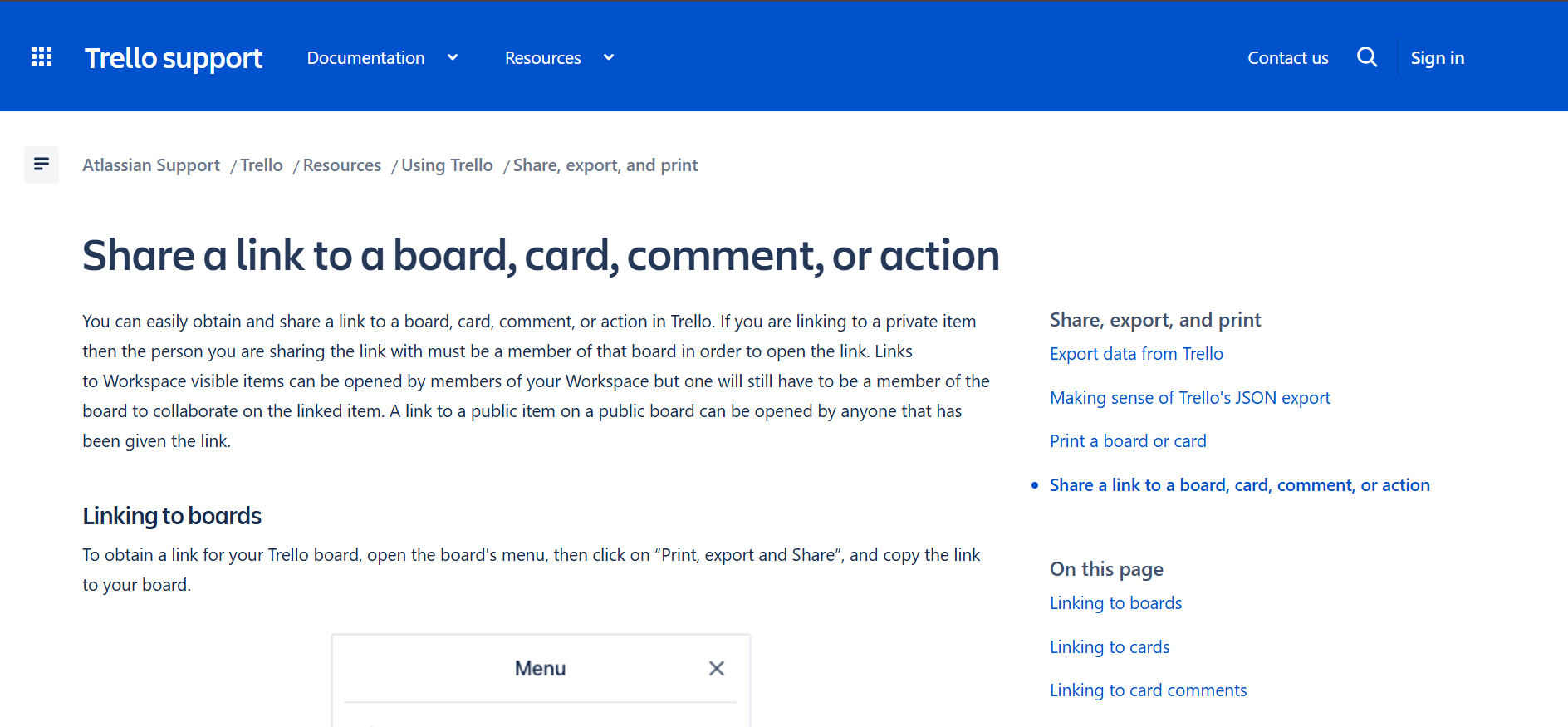The image size is (1568, 727).
Task: Open Resources breadcrumb link
Action: (342, 165)
